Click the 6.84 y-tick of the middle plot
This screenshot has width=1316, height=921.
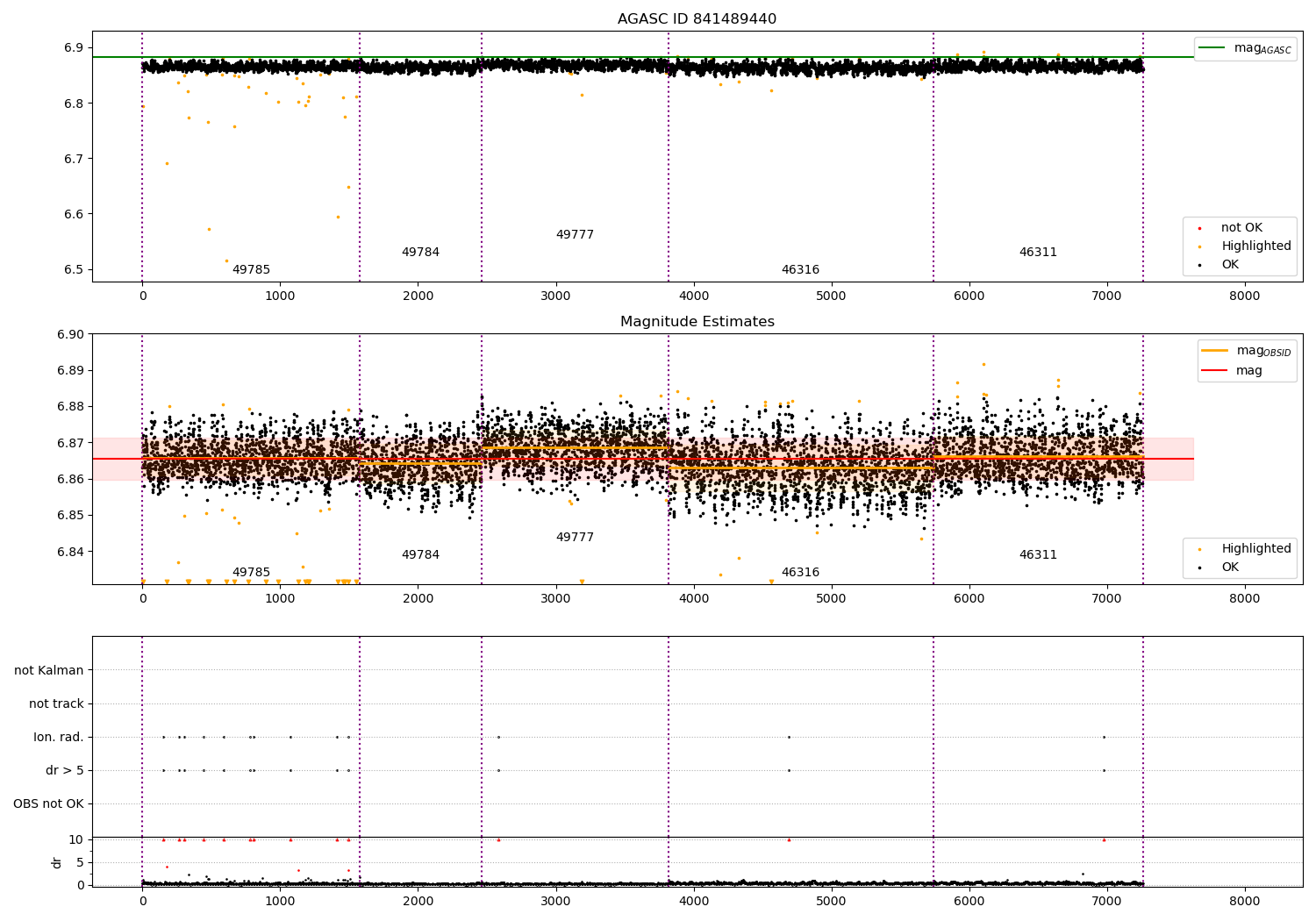coord(70,552)
